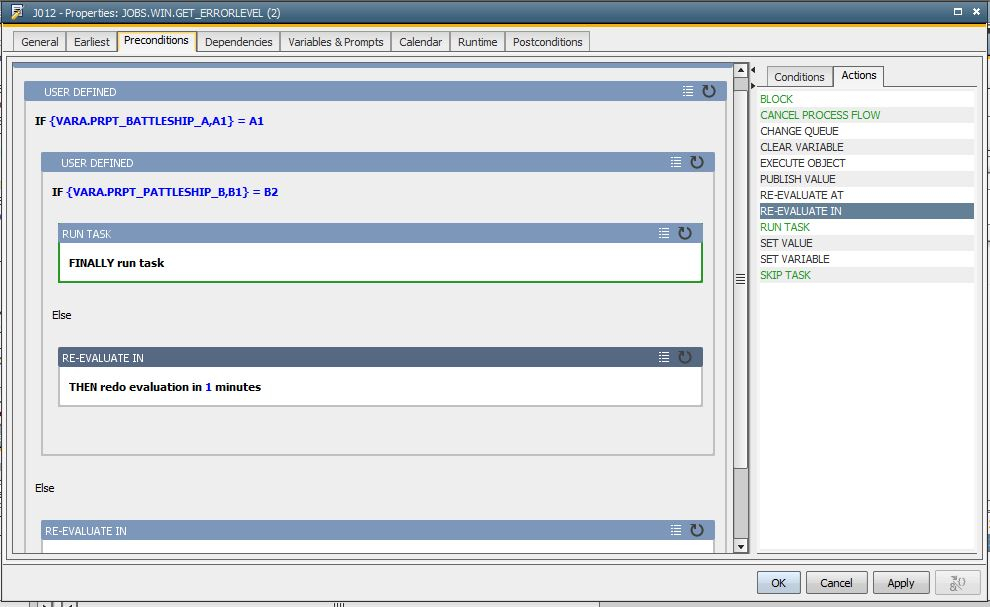Open the Dependencies tab
990x607 pixels.
(x=238, y=42)
